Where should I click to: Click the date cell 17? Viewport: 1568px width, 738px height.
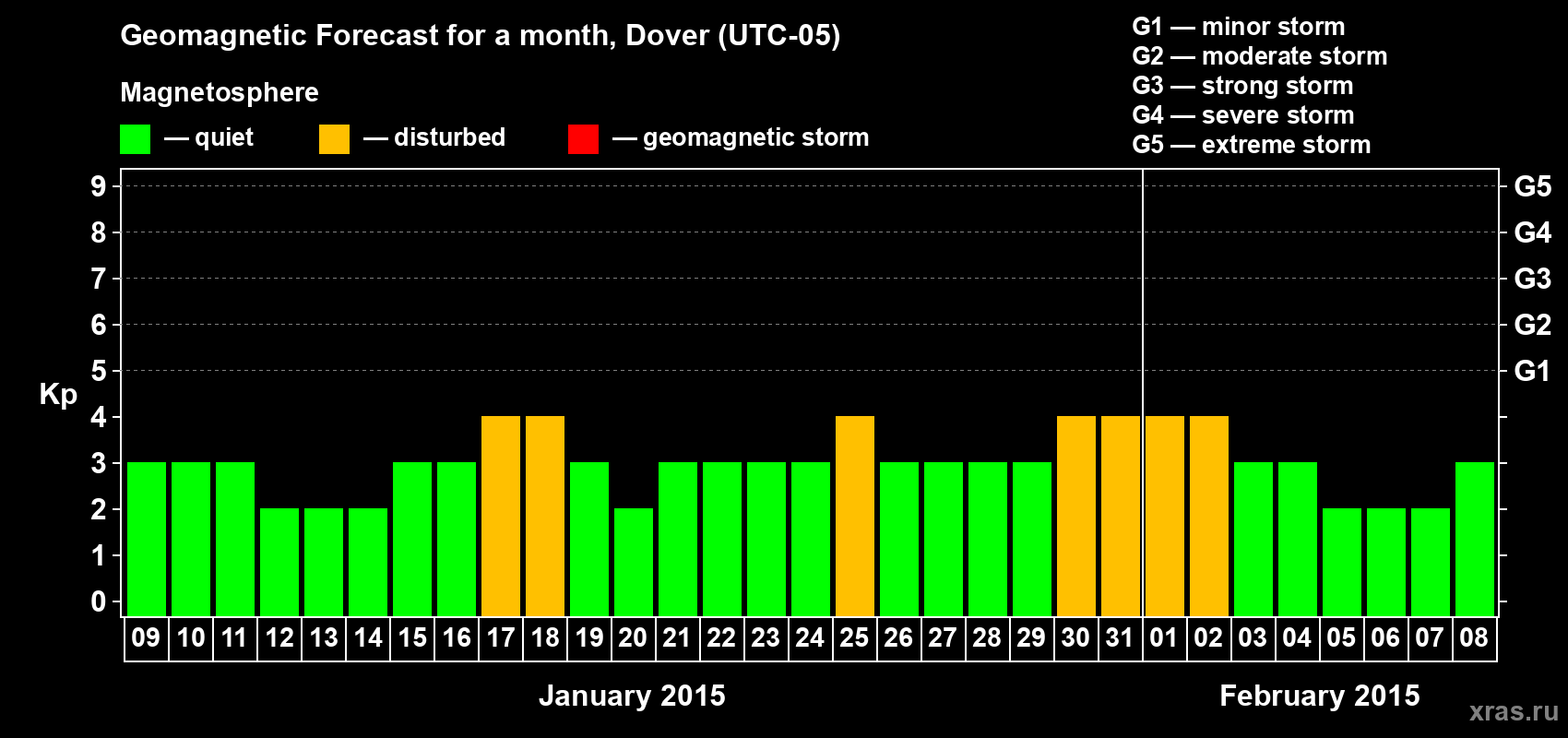[500, 638]
